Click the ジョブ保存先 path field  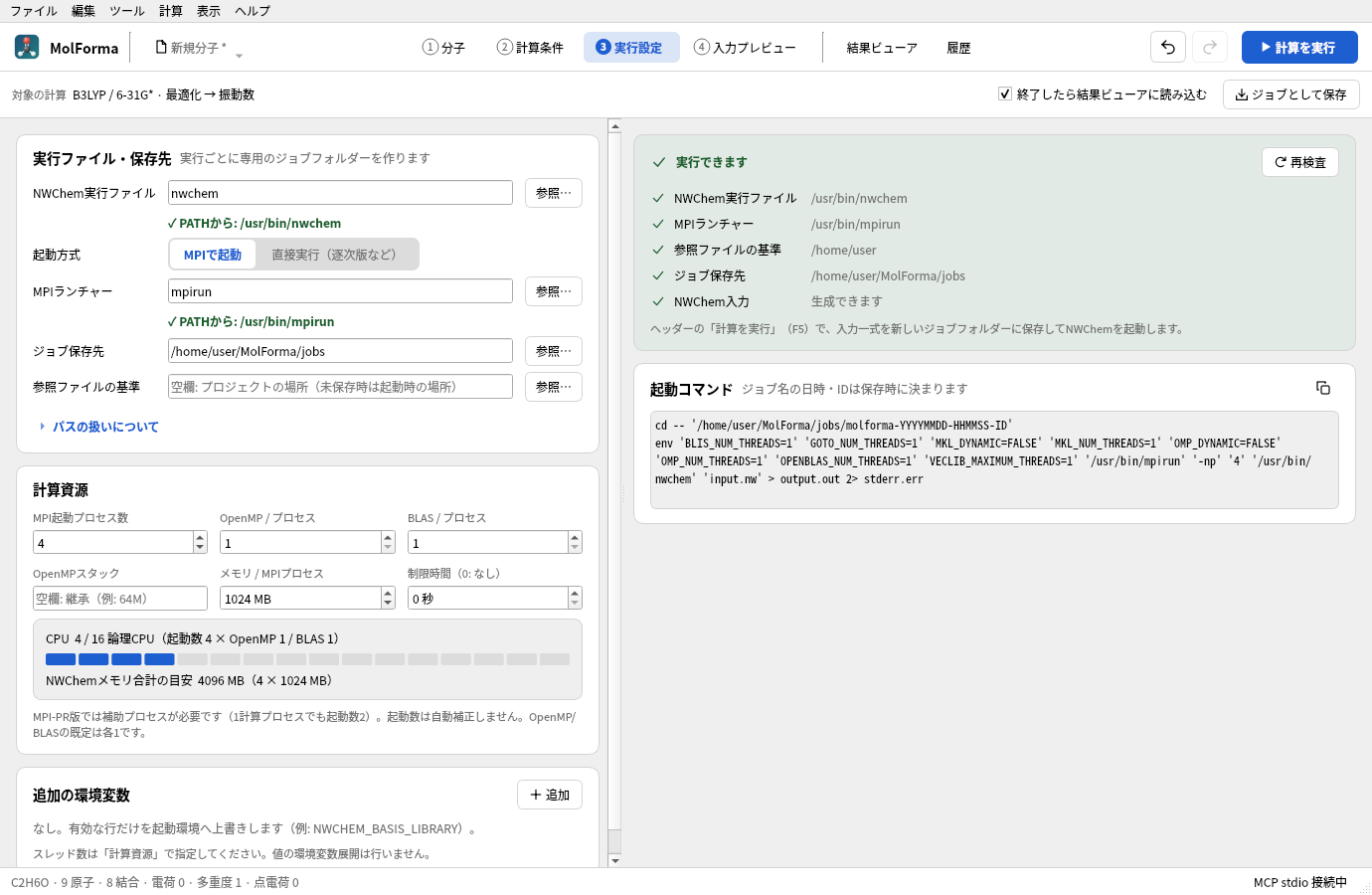click(340, 351)
